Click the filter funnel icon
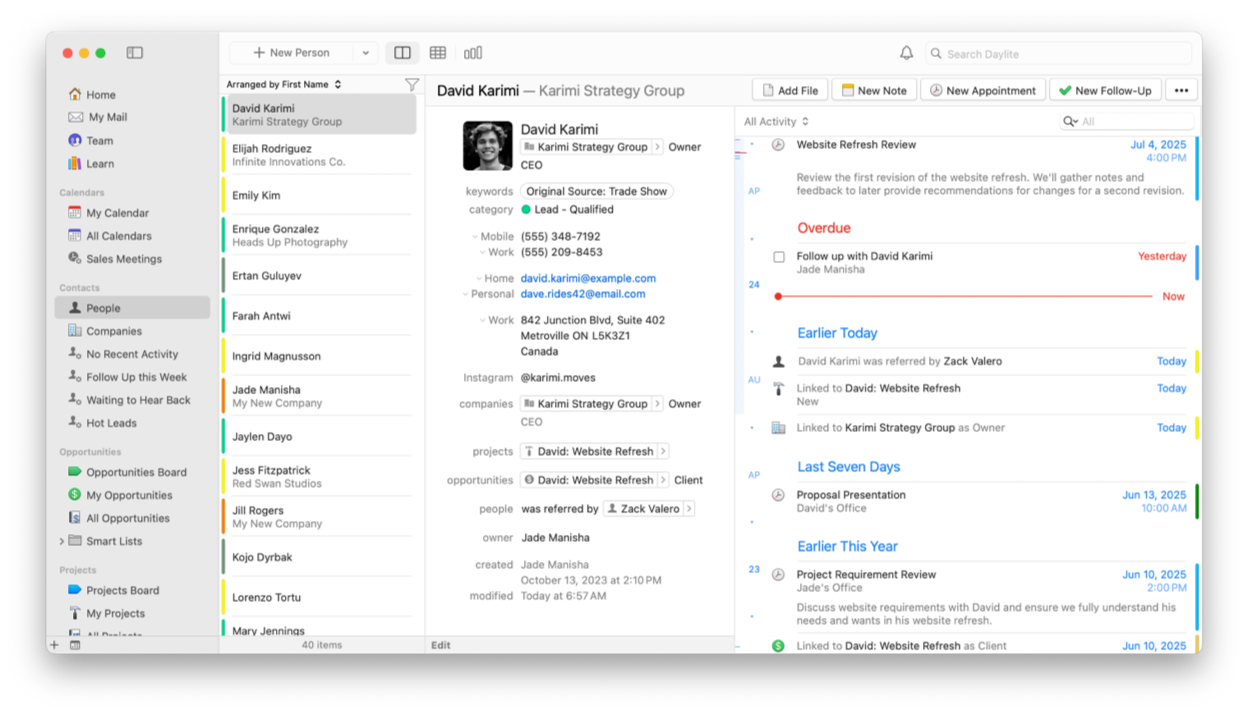This screenshot has height=715, width=1249. (x=411, y=85)
